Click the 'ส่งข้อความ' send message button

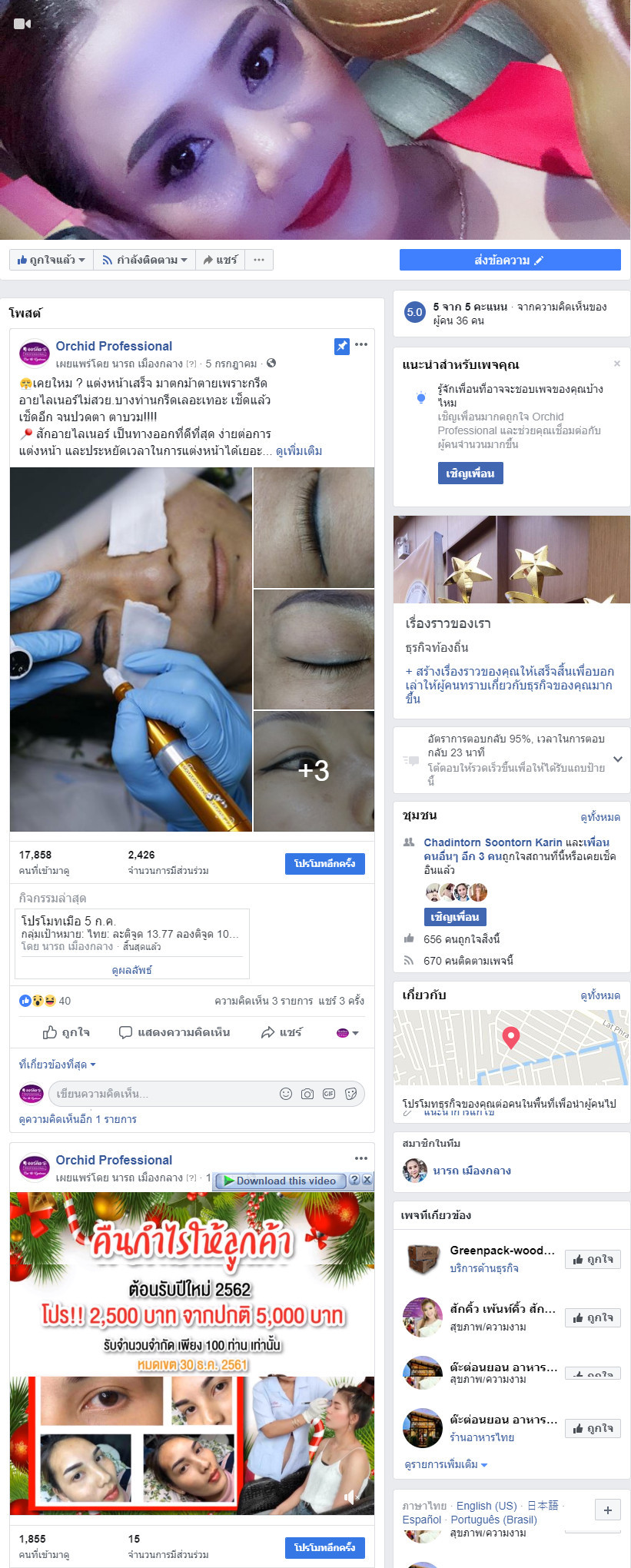click(510, 260)
